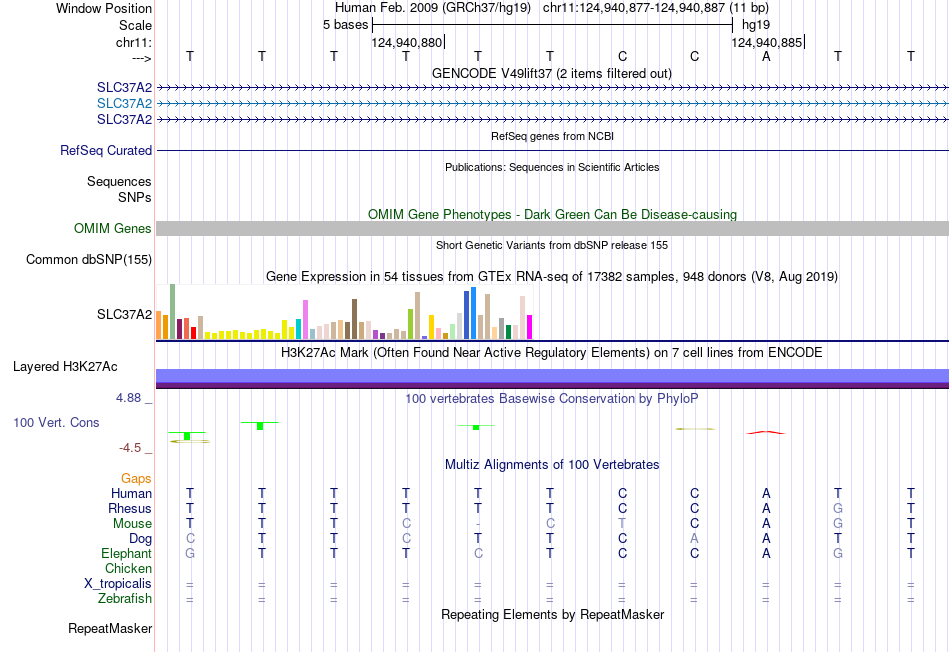The image size is (950, 652).
Task: Click the 4.88 PhyloP upper limit value
Action: [x=128, y=398]
